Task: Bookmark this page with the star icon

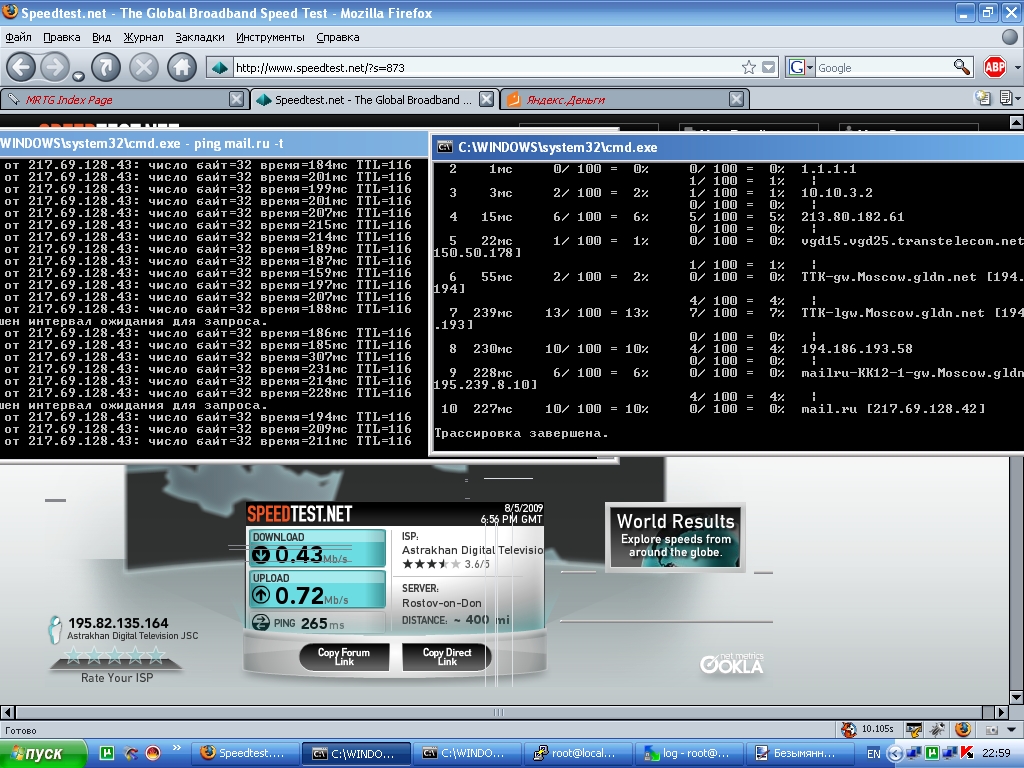Action: 748,67
